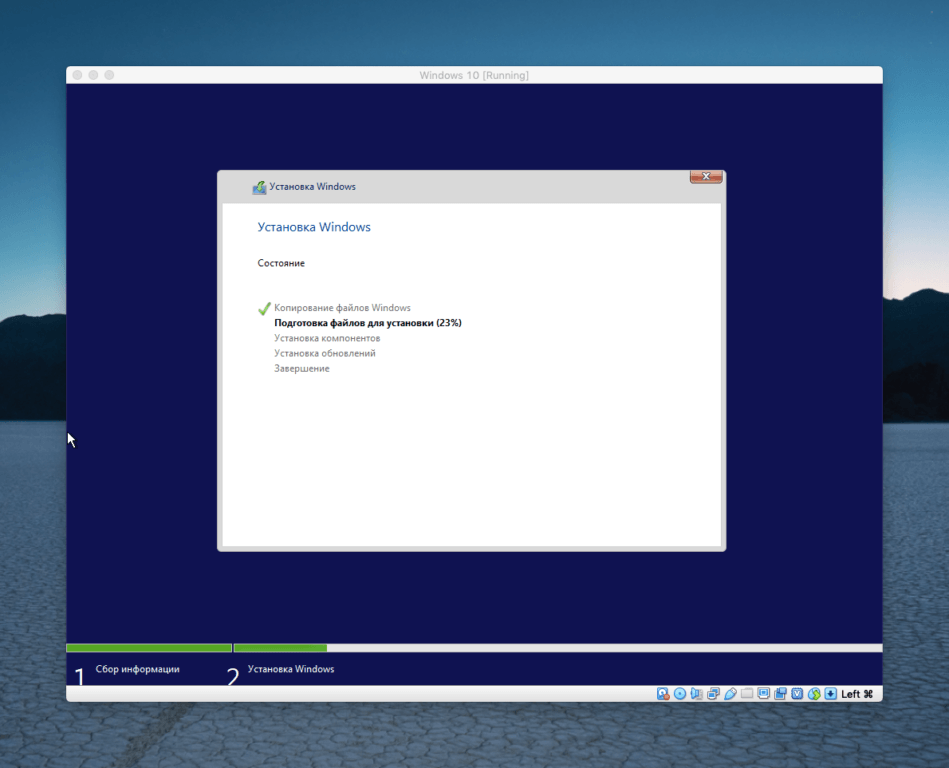
Task: Click the Установка Windows text in dialog title bar
Action: (x=312, y=186)
